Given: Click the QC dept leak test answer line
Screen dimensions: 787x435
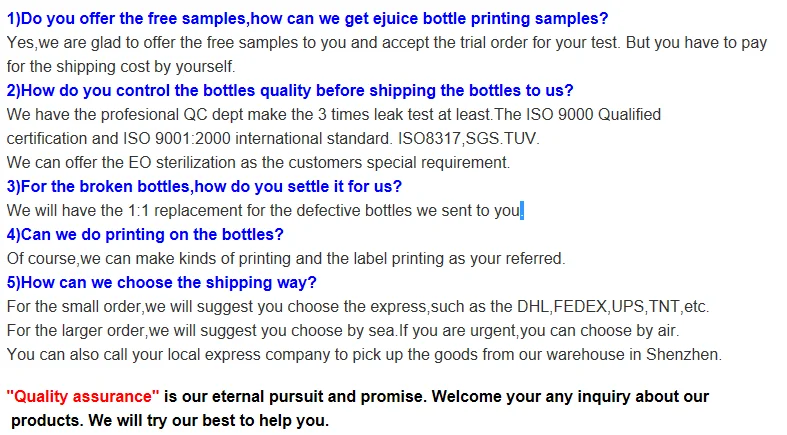Looking at the screenshot, I should click(333, 115).
